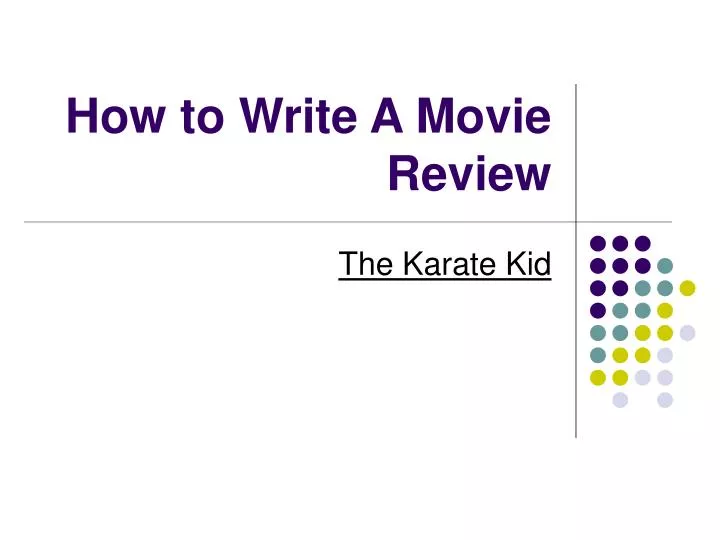Select the bottom-right lavender dot
Image resolution: width=720 pixels, height=540 pixels.
pyautogui.click(x=665, y=400)
